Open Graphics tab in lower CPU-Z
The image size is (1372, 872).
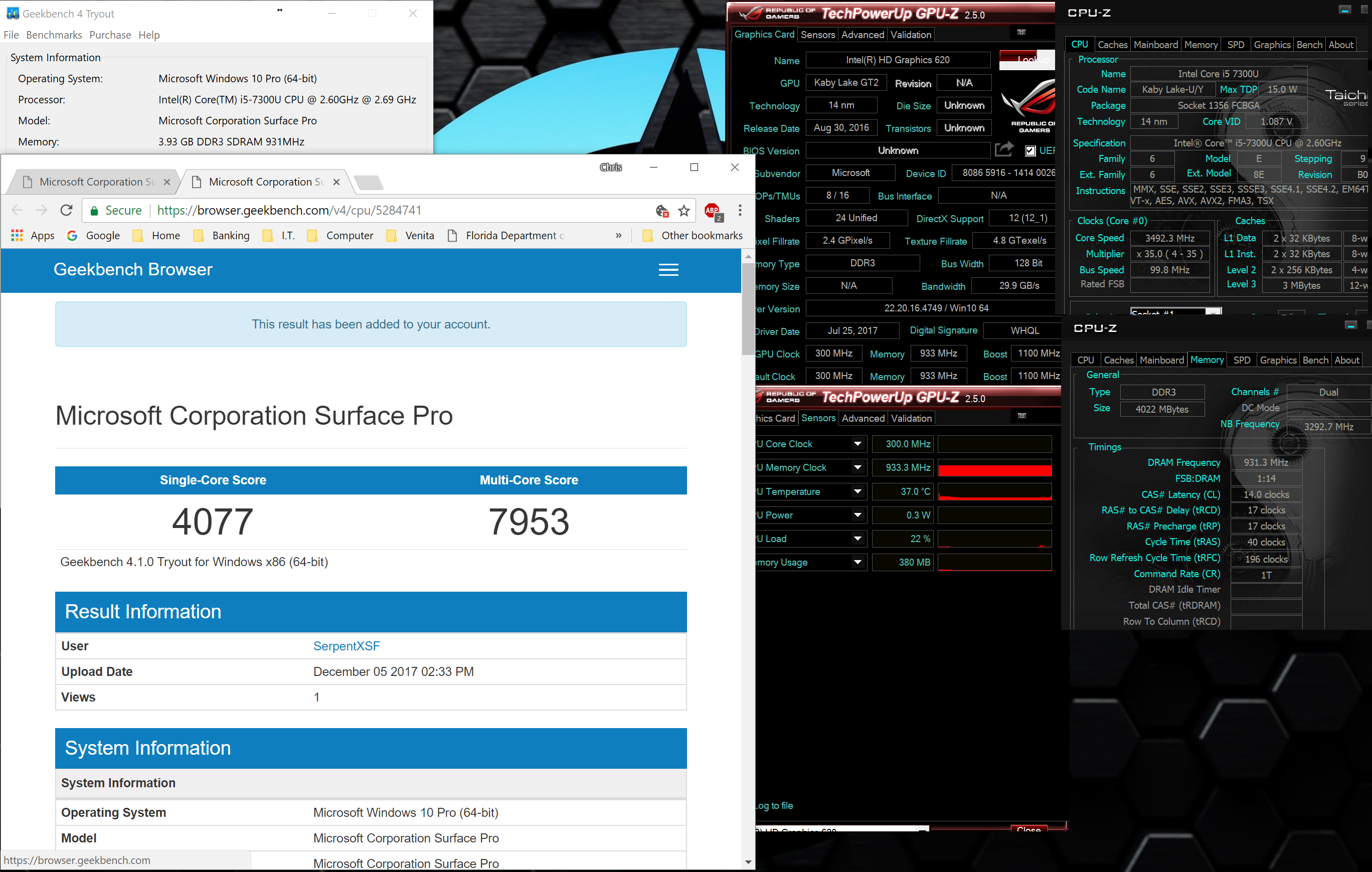pyautogui.click(x=1277, y=360)
